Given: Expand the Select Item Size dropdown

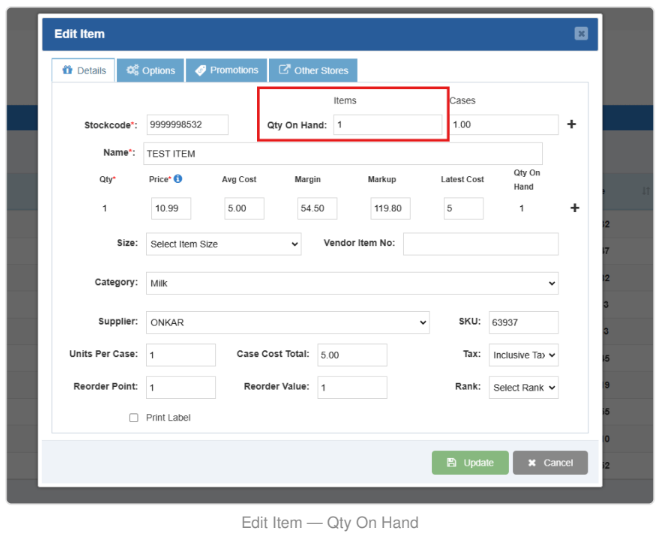Looking at the screenshot, I should (224, 244).
